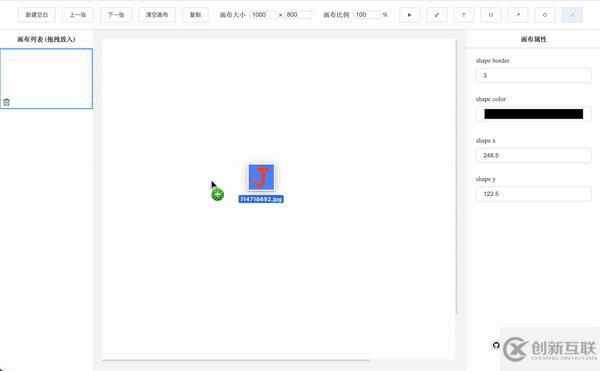
Task: Click the 画布属性 panel heading
Action: (x=533, y=39)
